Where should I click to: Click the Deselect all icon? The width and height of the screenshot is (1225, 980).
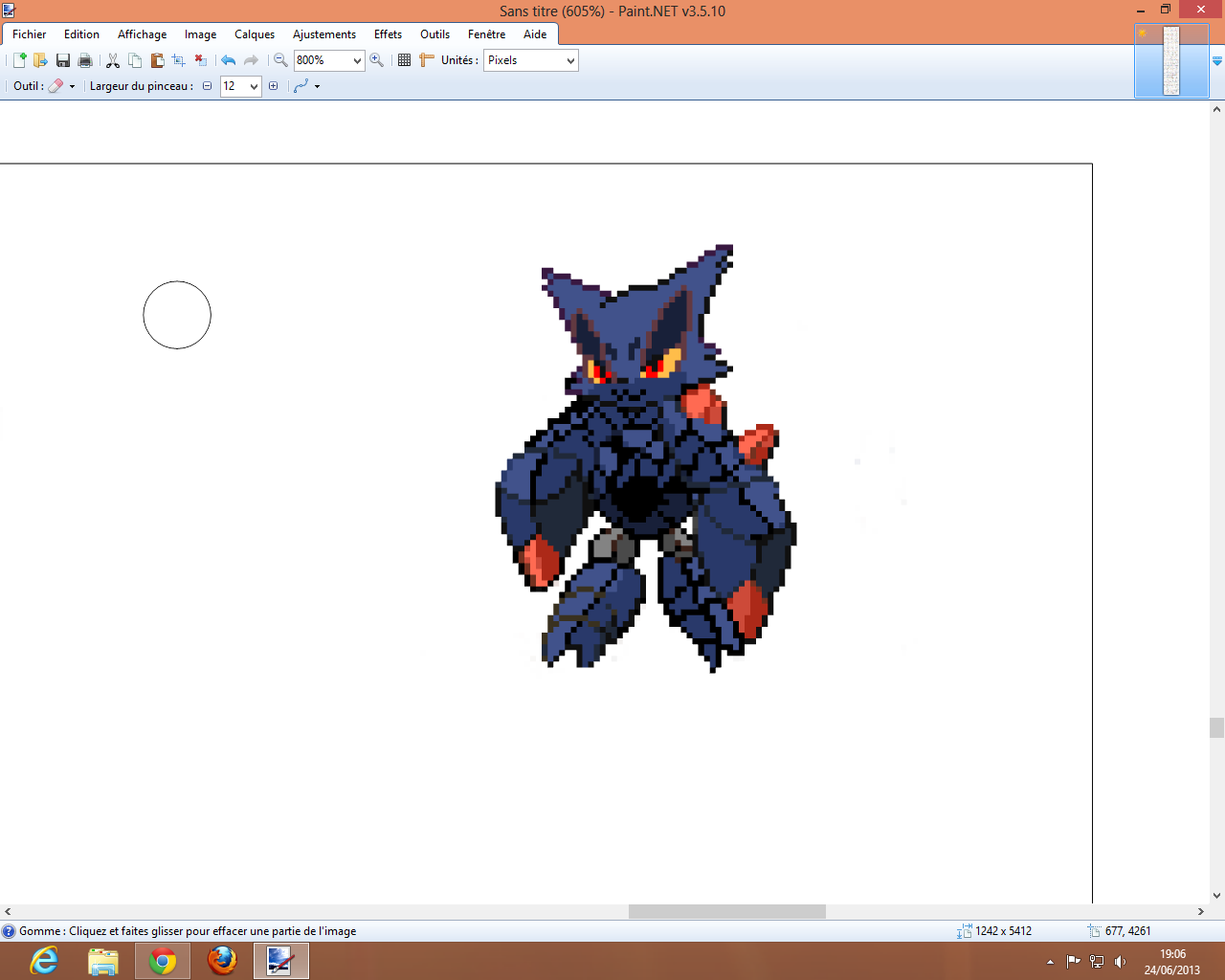200,60
